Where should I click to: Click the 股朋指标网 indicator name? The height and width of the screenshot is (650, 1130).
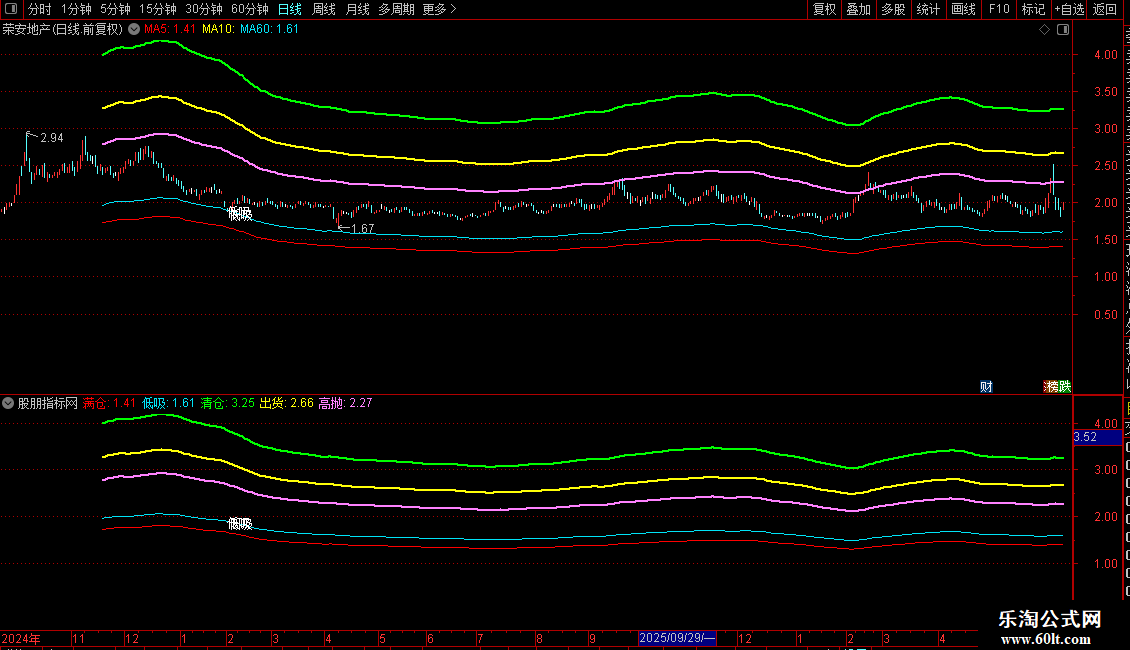(x=48, y=404)
